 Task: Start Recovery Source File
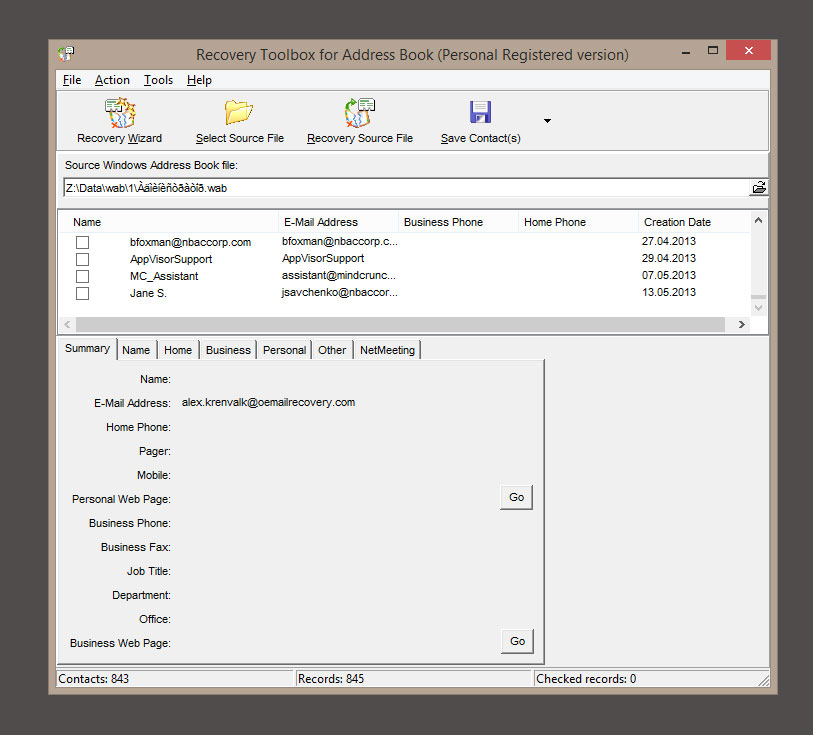pyautogui.click(x=359, y=121)
